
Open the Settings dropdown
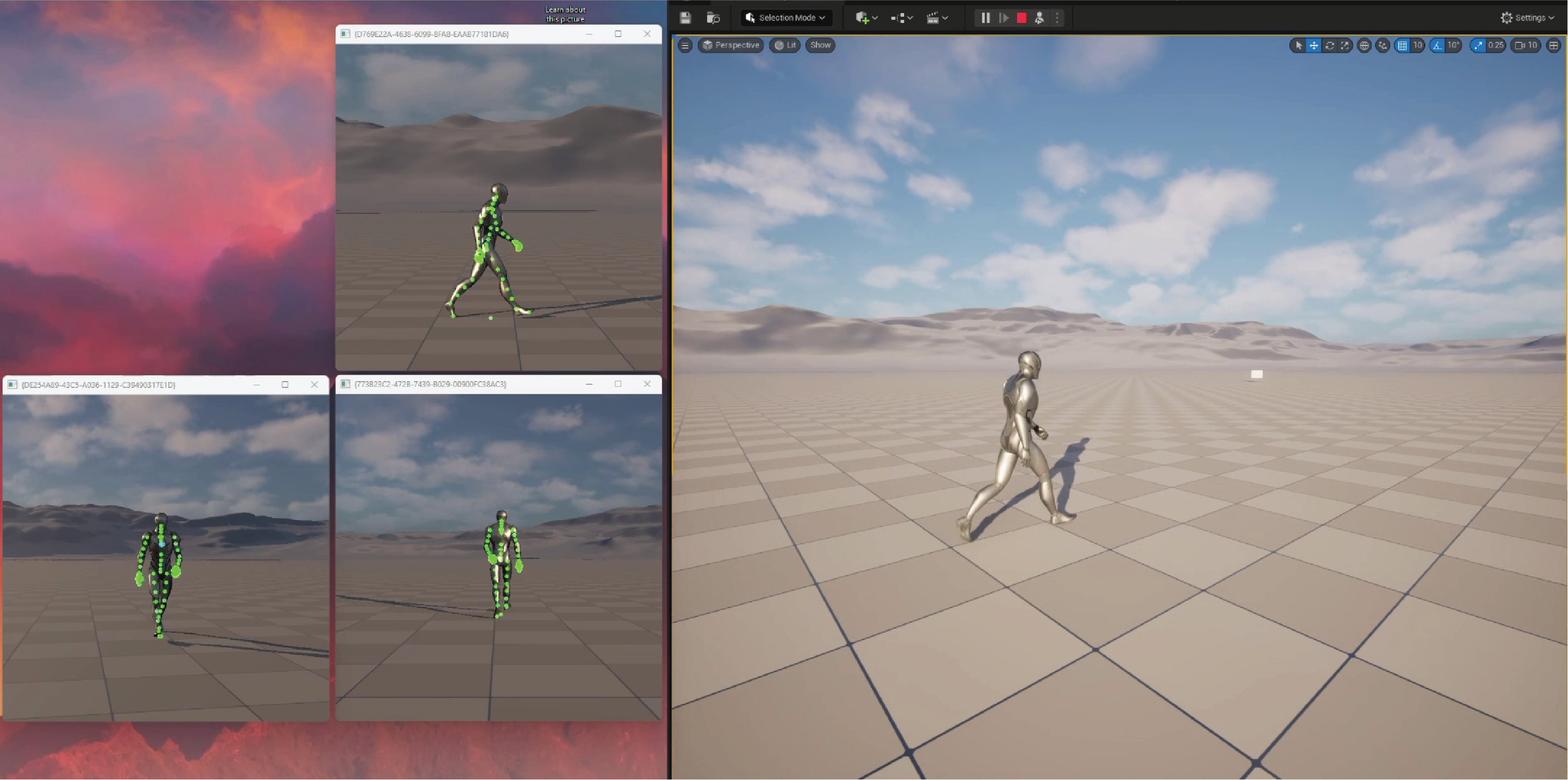point(1528,18)
